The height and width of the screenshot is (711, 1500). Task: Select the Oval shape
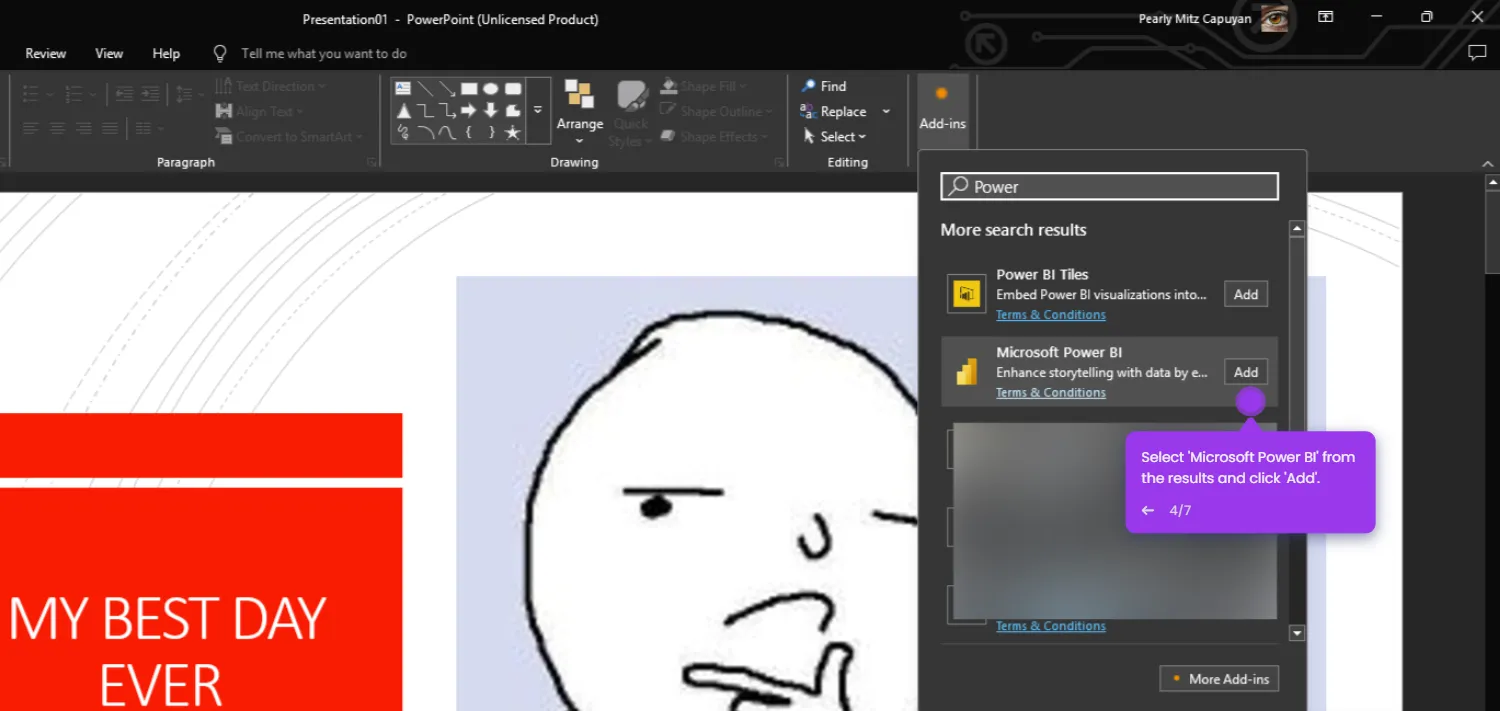coord(491,88)
